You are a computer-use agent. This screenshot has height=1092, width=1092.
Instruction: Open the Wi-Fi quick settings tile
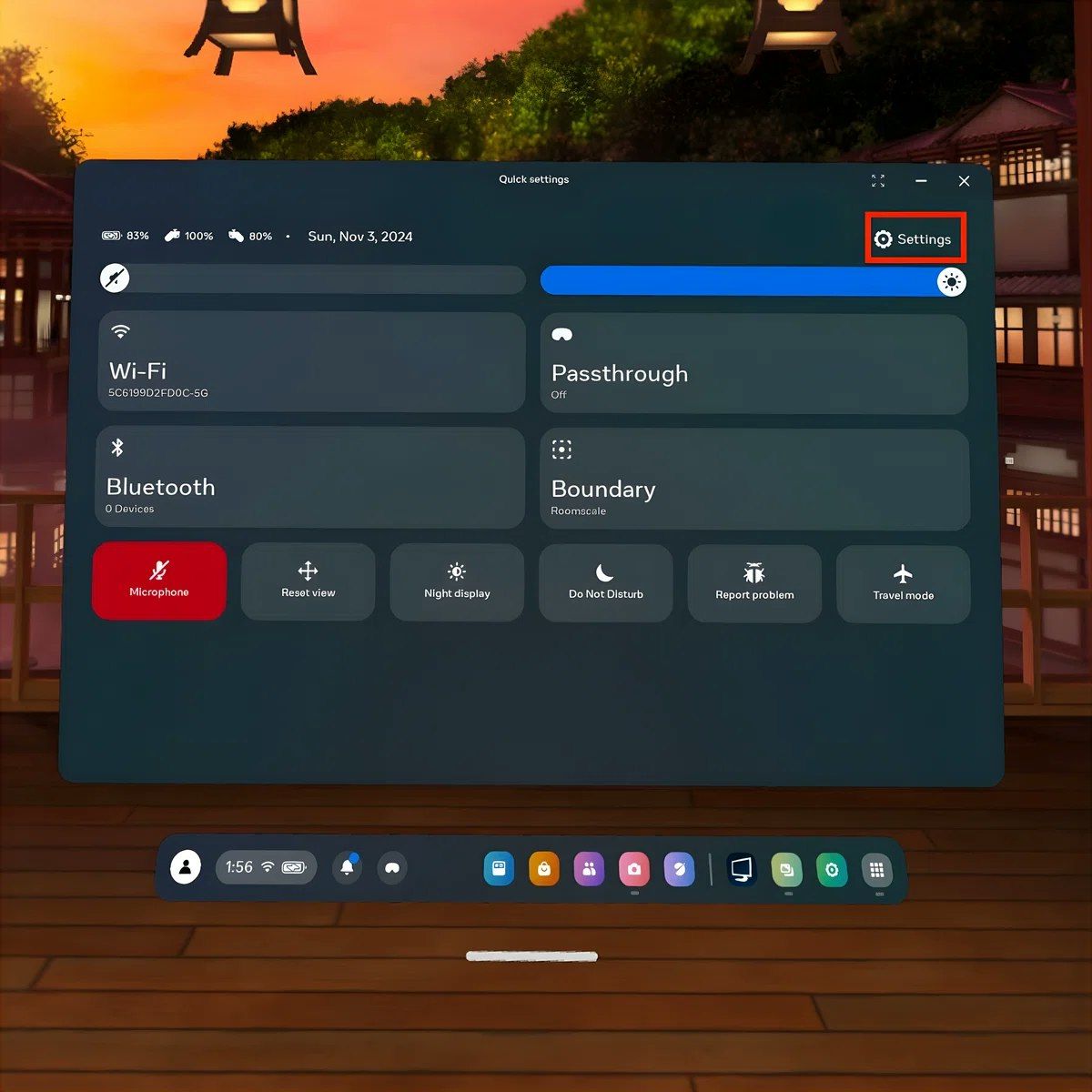tap(311, 361)
